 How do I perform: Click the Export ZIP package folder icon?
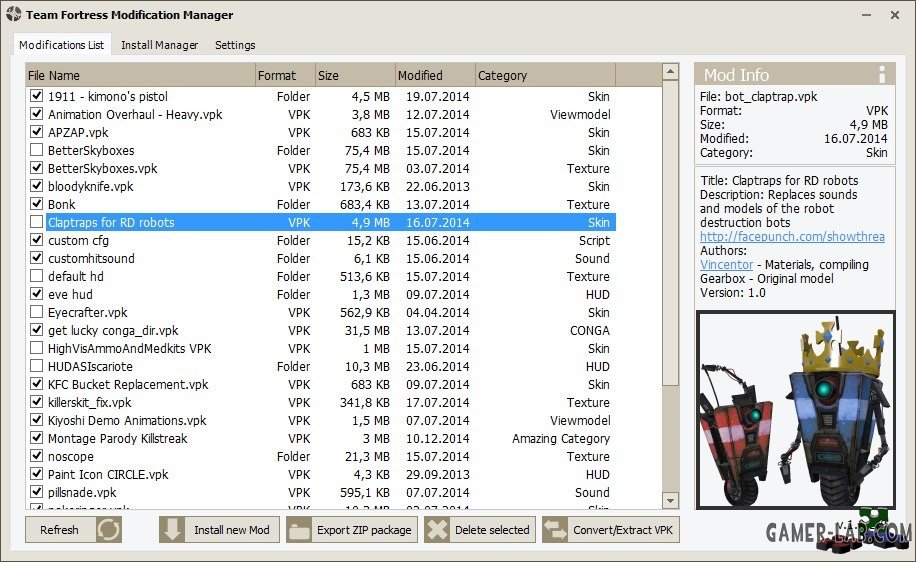299,530
